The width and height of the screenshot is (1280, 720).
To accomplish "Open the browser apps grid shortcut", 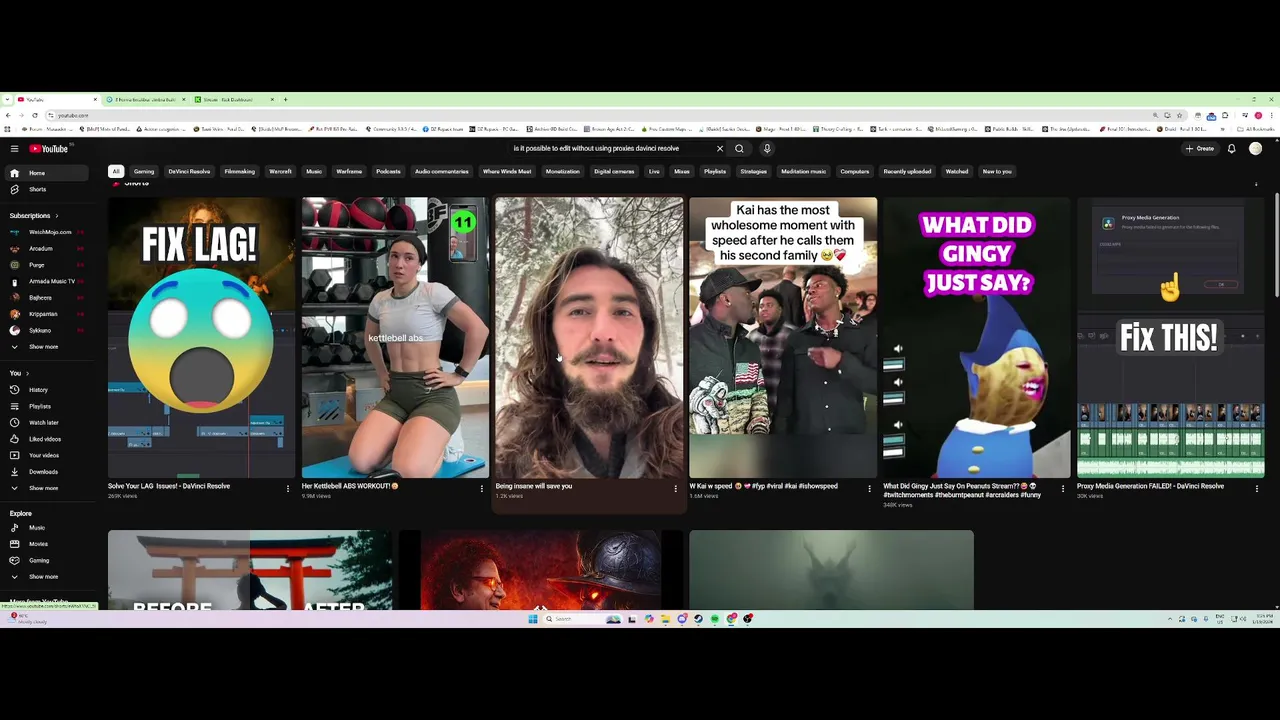I will pos(8,129).
